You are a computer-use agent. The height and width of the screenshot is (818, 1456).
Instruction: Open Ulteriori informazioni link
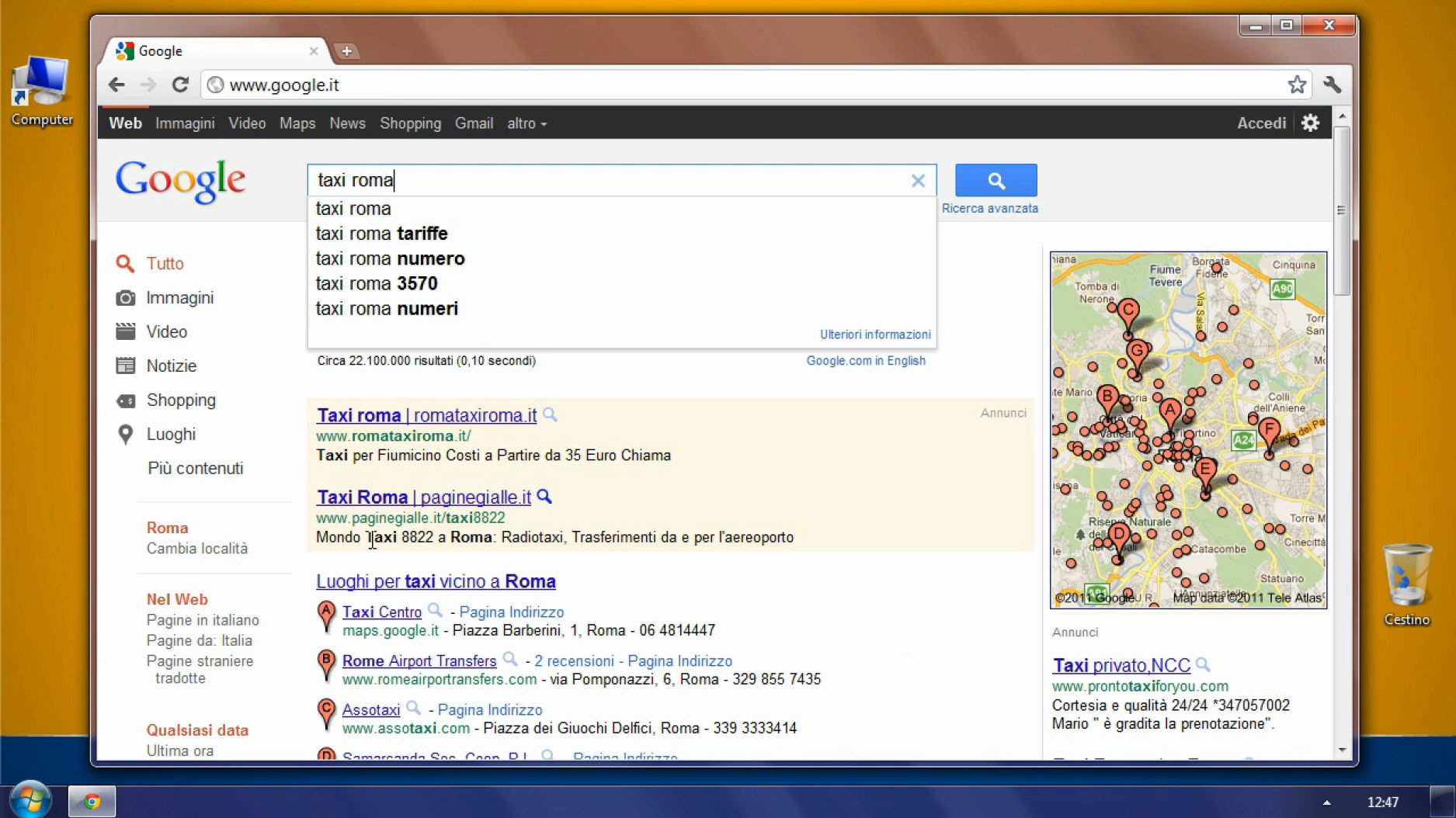pyautogui.click(x=875, y=334)
